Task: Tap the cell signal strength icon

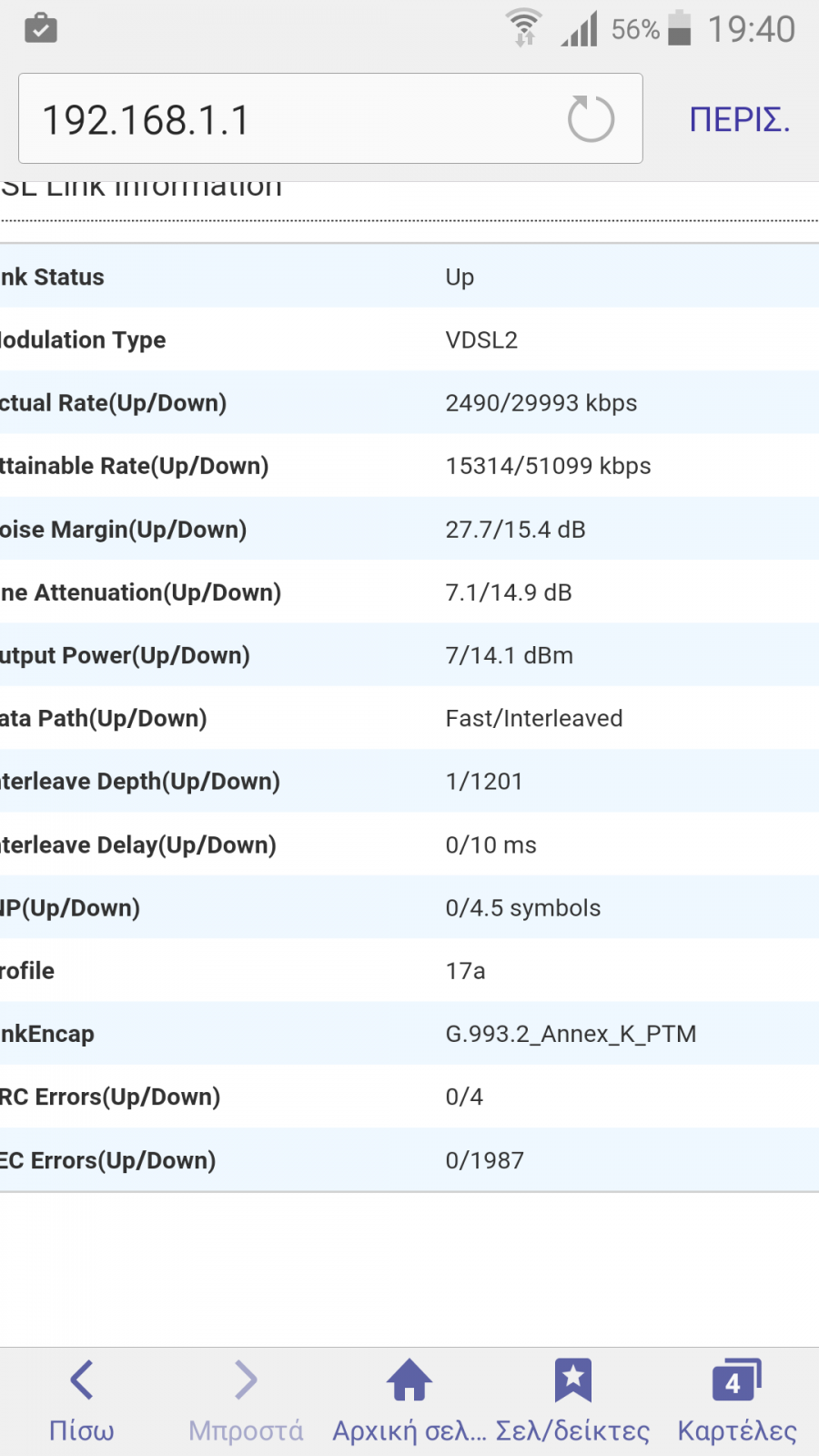Action: (580, 28)
